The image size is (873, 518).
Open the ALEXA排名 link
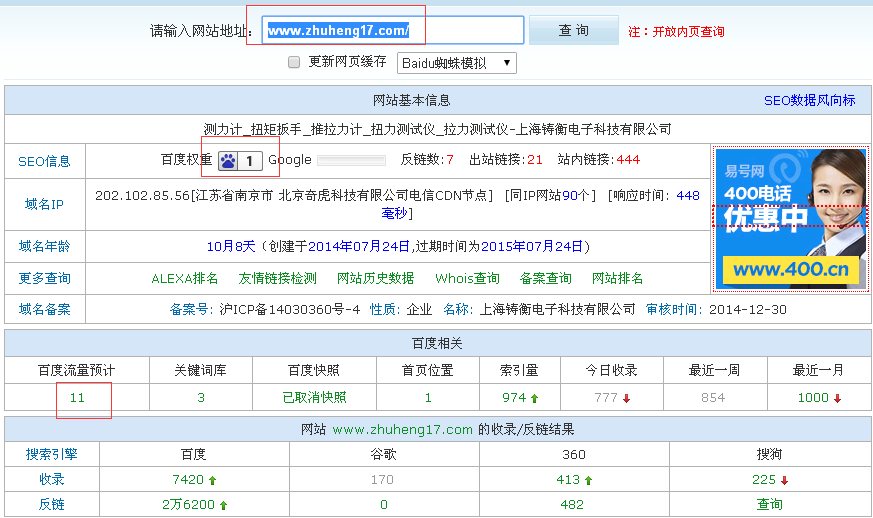(185, 278)
